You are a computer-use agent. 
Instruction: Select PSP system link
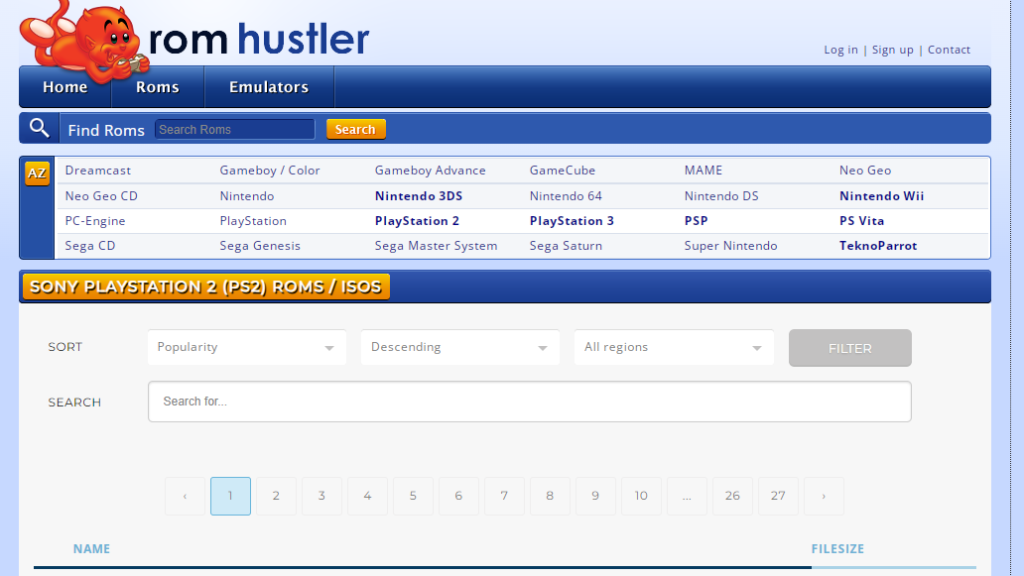point(696,221)
